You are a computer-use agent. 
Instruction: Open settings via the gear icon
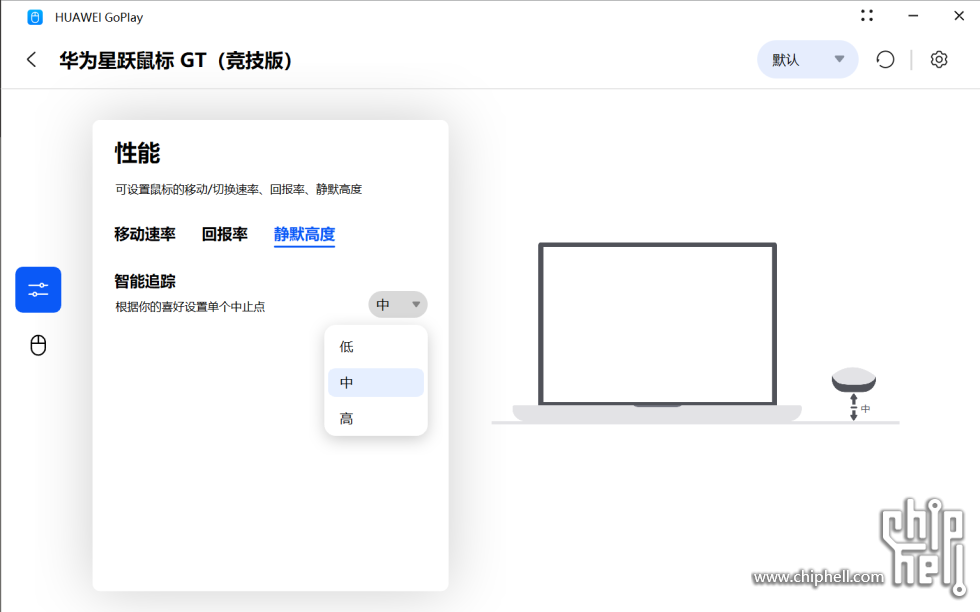939,60
